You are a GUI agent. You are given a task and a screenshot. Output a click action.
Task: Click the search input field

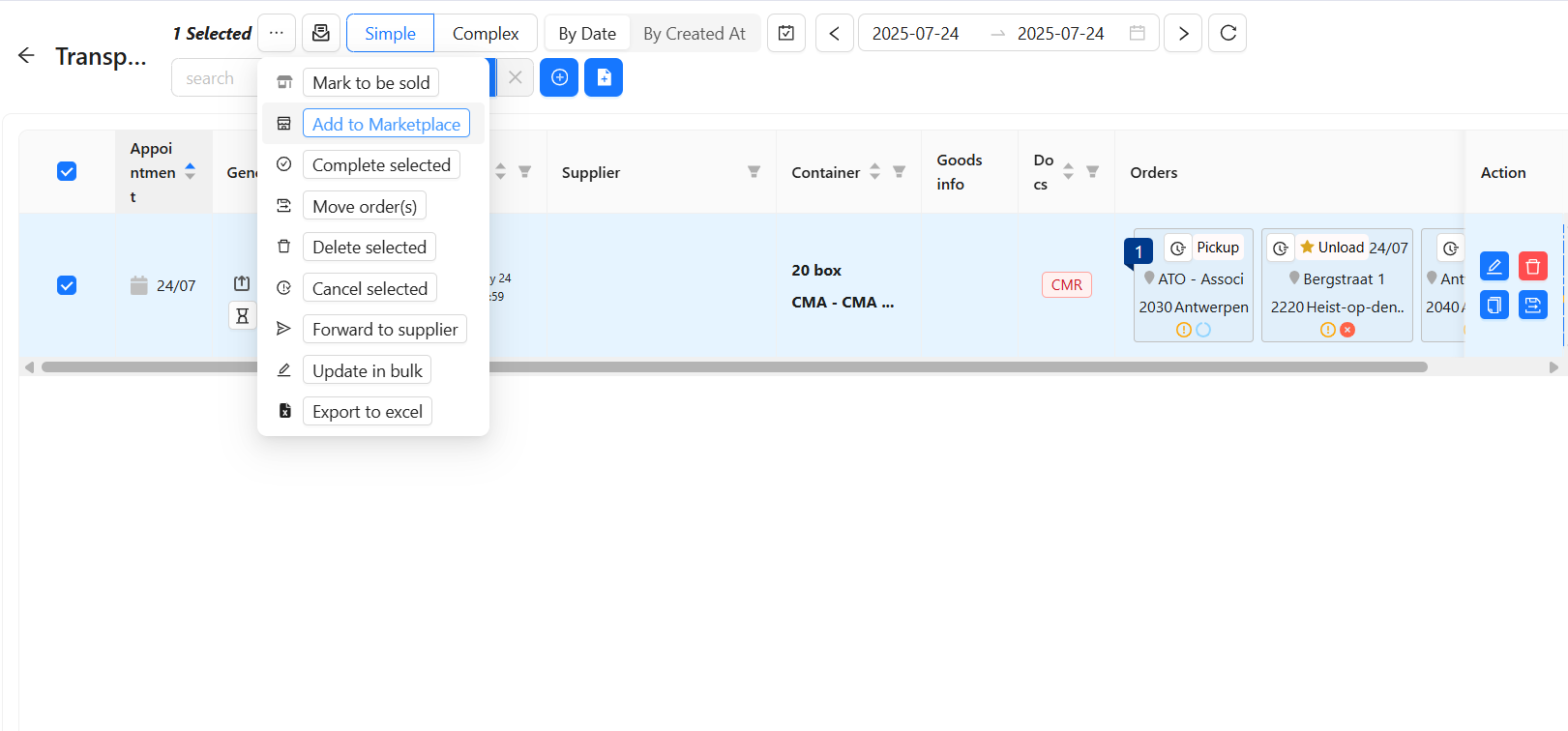click(x=215, y=78)
